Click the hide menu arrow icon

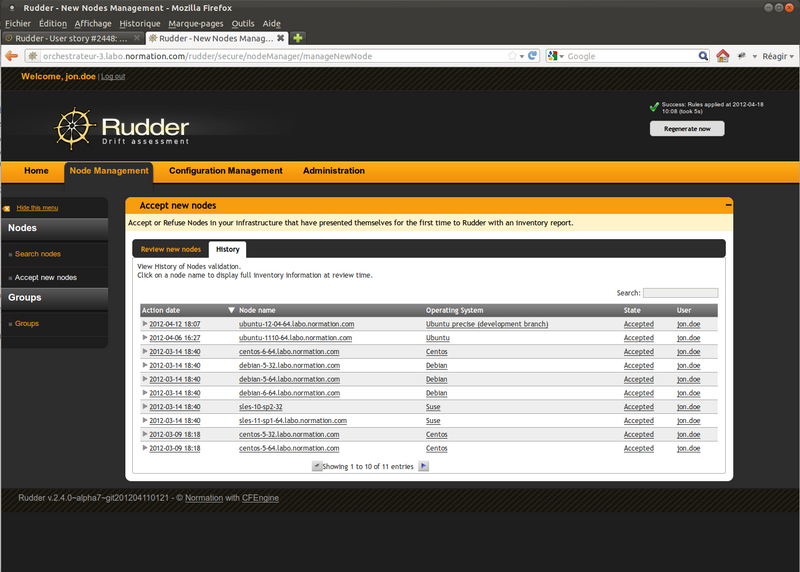pos(7,208)
